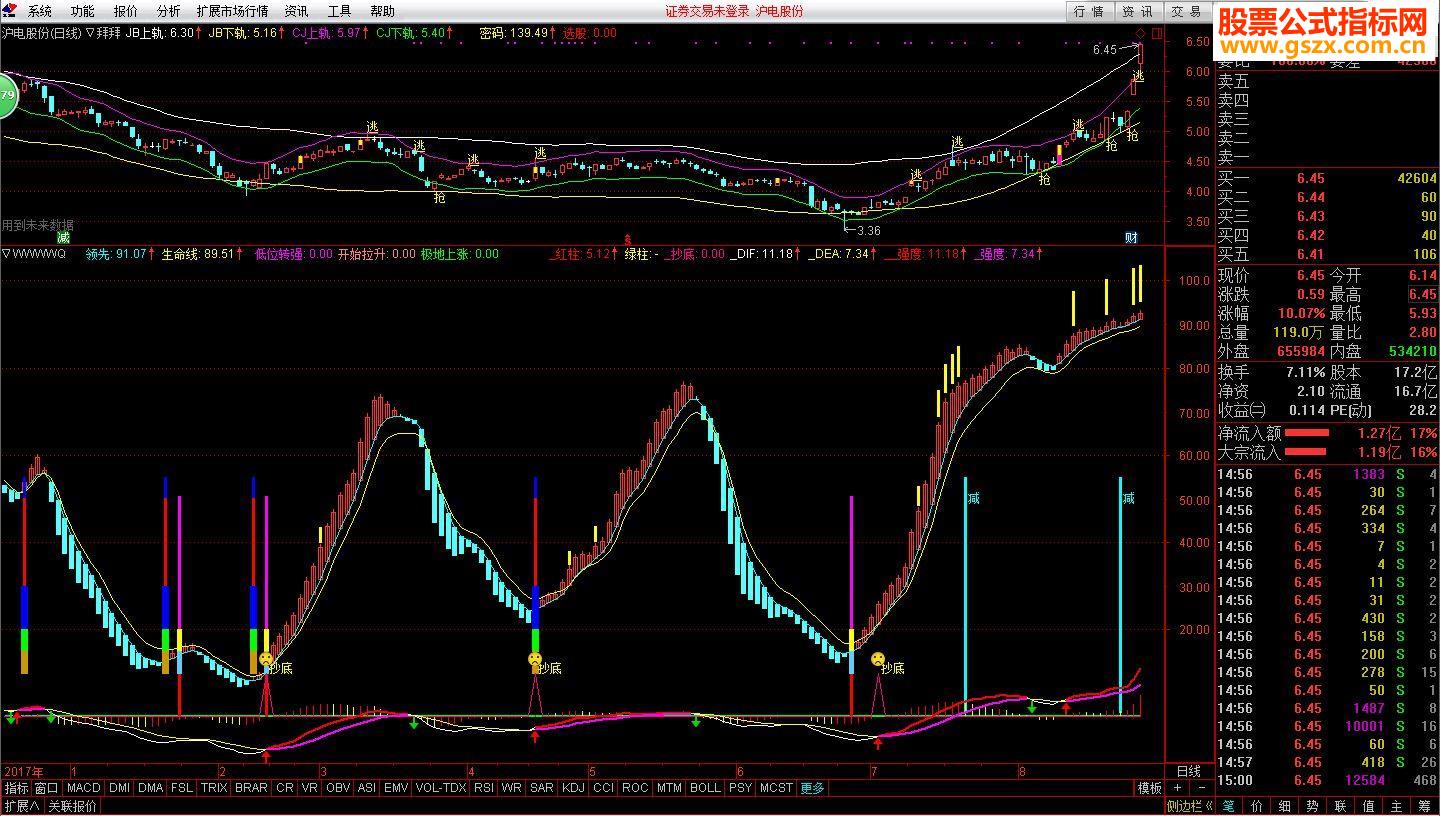This screenshot has height=816, width=1440.
Task: Select the 势 tab in side panel
Action: tap(1313, 806)
